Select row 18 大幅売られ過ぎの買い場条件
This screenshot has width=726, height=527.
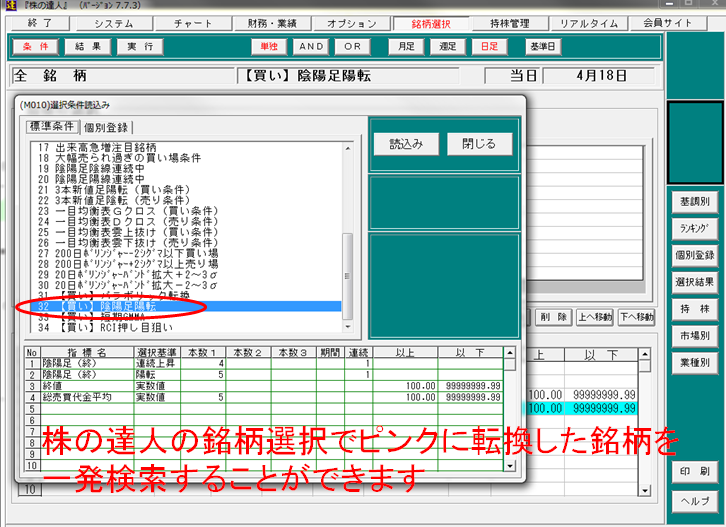coord(186,158)
